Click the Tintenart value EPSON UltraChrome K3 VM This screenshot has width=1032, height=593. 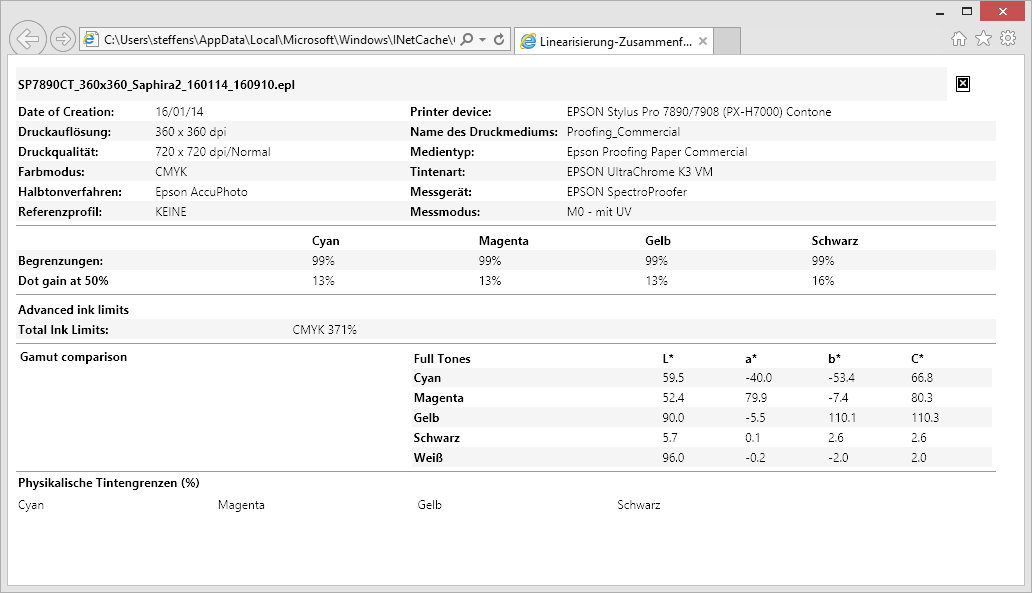[640, 172]
